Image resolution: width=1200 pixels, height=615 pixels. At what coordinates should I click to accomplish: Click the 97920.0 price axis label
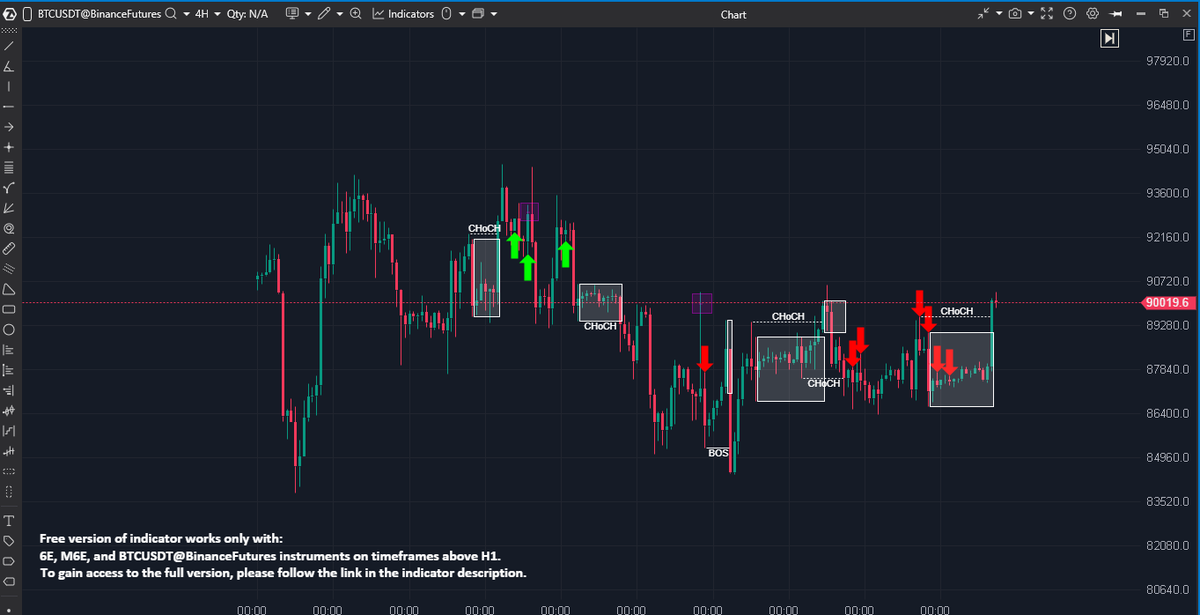(x=1167, y=61)
